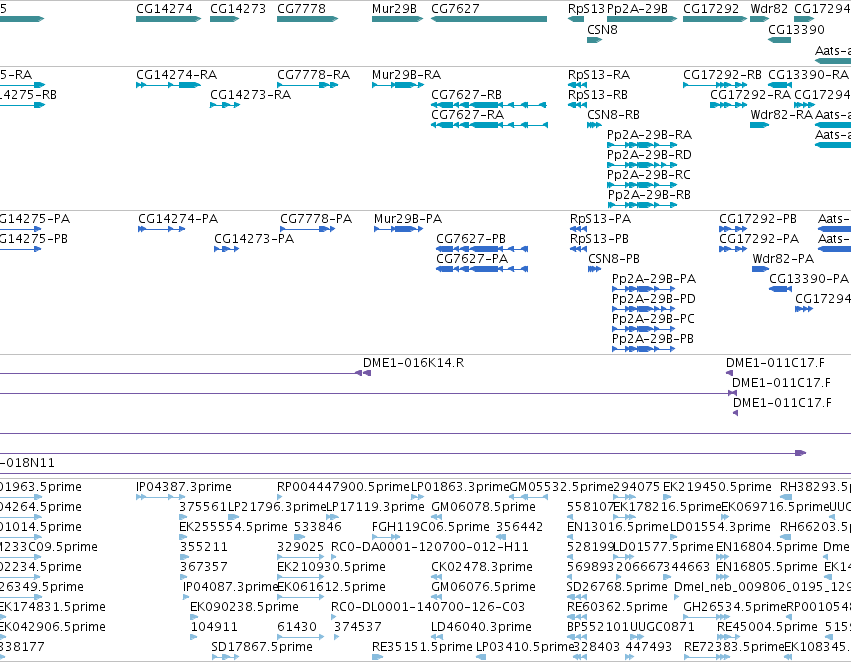Viewport: 851px width, 662px height.
Task: Open the CSN8-RB transcript label
Action: click(x=613, y=115)
